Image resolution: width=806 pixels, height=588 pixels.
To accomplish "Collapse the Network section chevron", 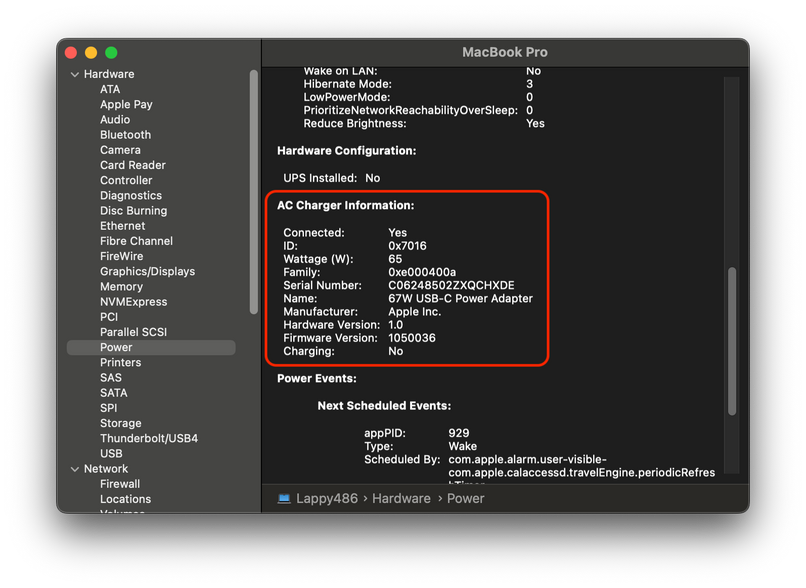I will [75, 469].
